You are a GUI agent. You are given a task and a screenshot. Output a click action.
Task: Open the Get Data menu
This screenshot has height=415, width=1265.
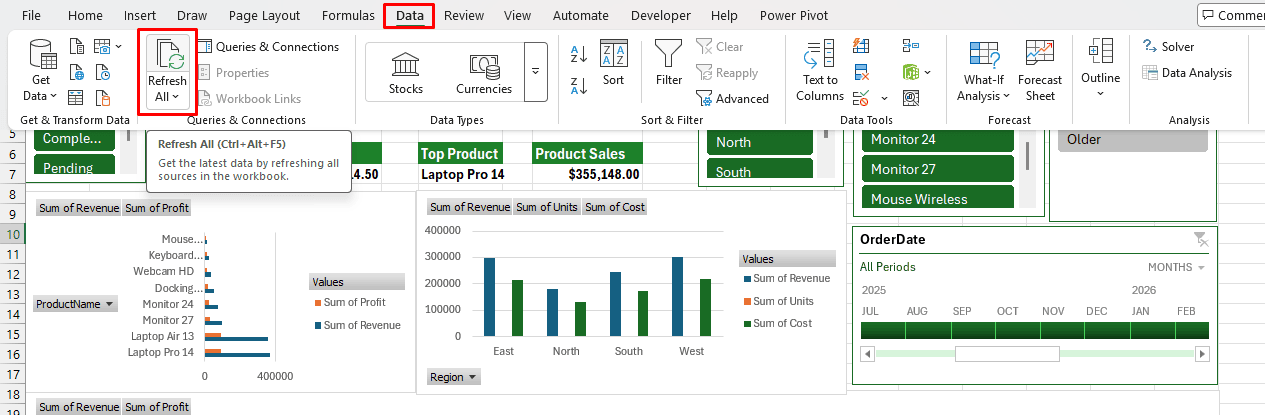coord(40,70)
